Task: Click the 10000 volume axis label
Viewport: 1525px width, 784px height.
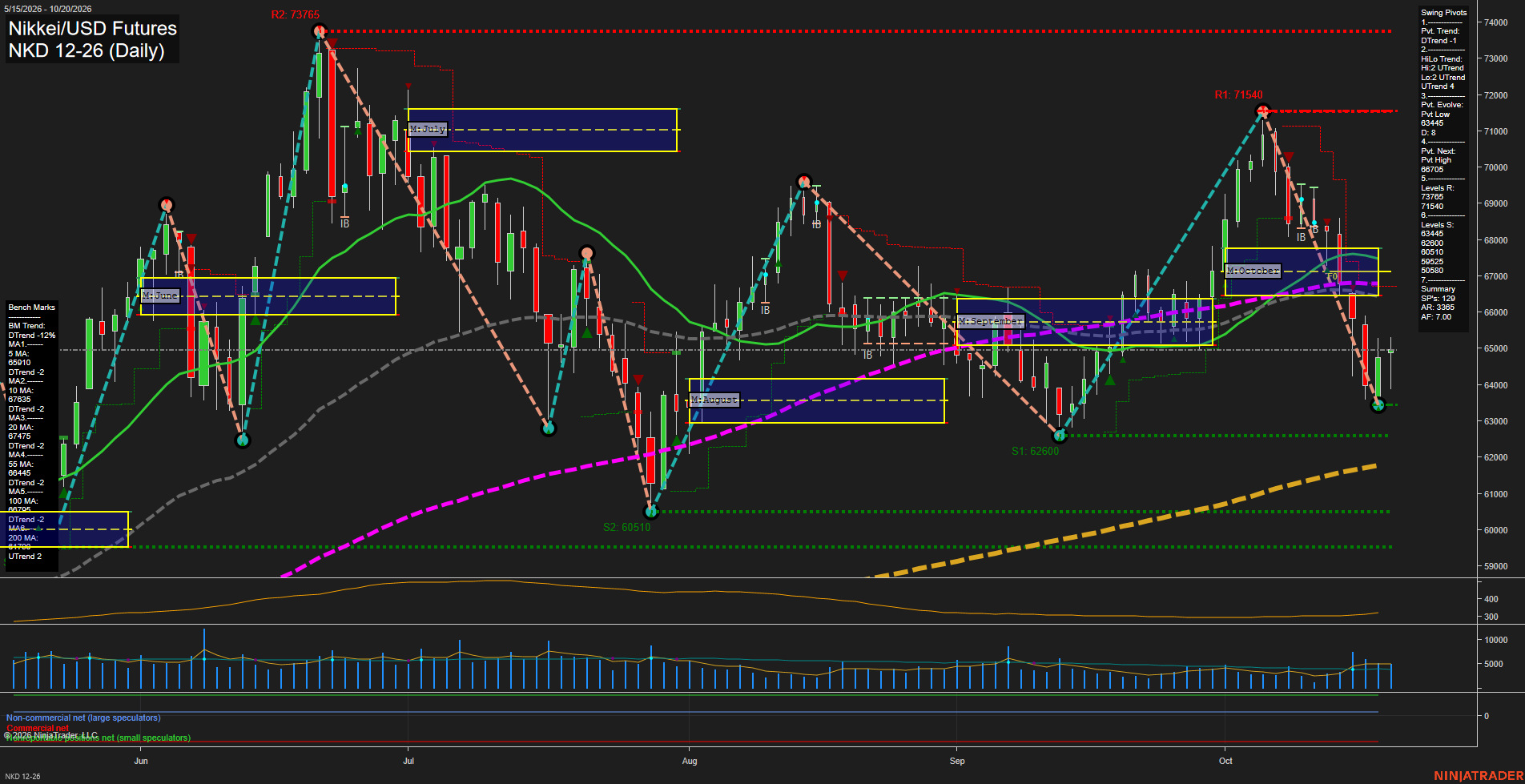Action: pos(1496,640)
